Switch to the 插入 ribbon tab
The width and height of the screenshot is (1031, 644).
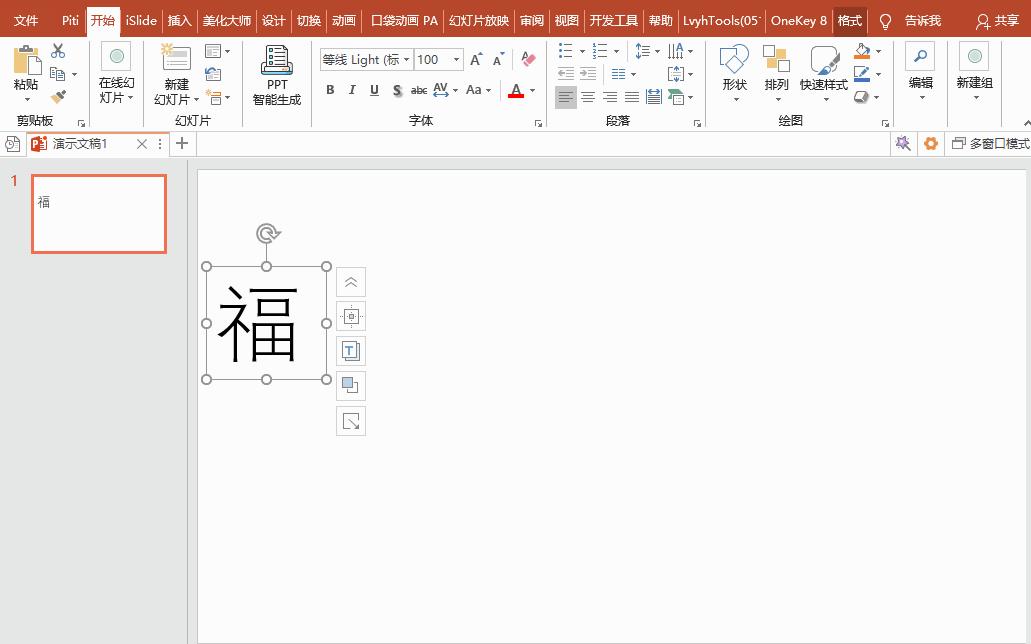tap(179, 20)
